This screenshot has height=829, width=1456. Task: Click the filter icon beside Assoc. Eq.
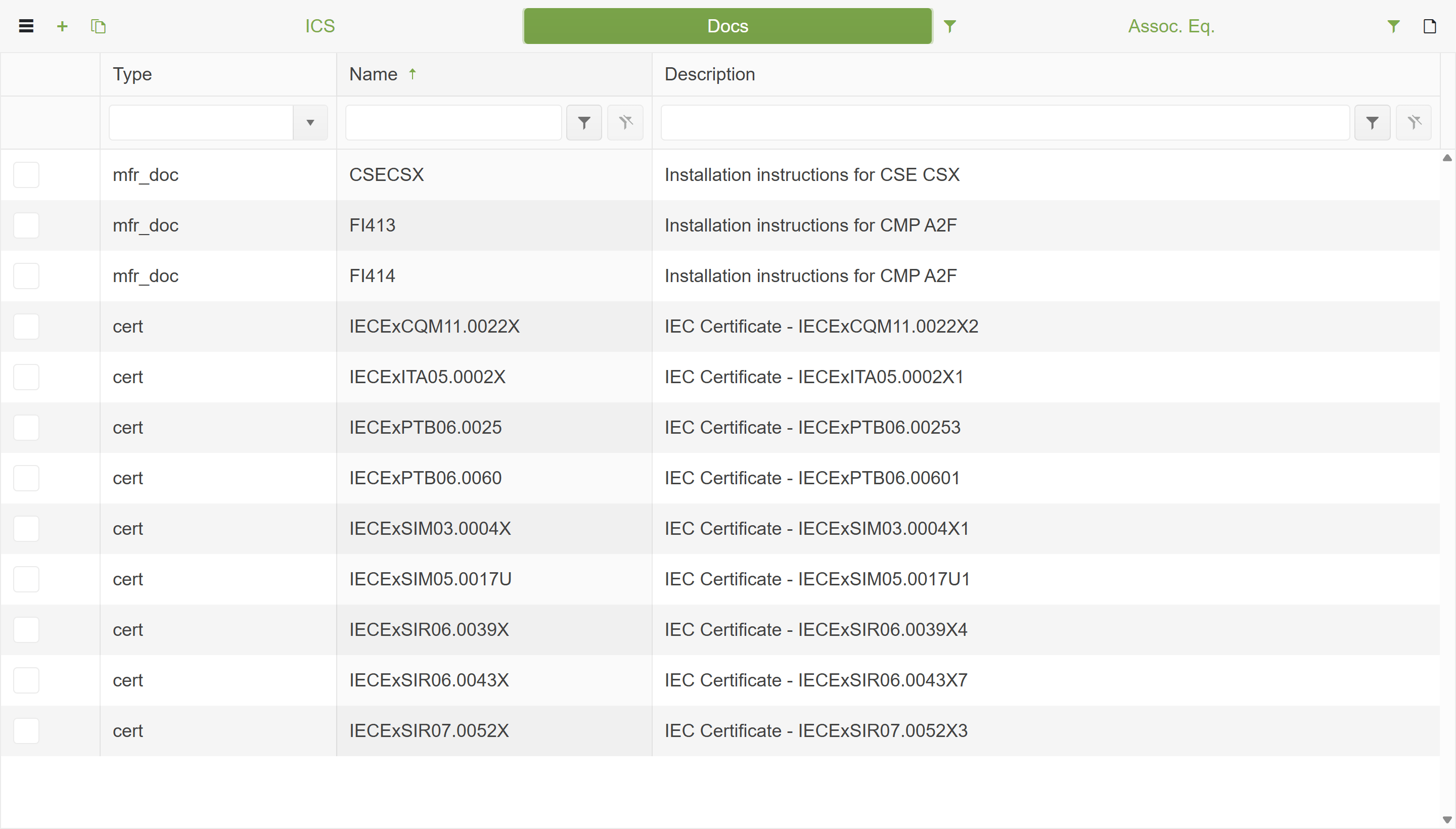point(1393,26)
